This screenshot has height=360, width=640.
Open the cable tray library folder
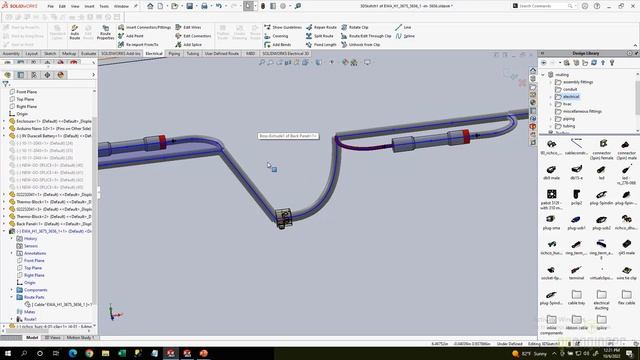(576, 298)
